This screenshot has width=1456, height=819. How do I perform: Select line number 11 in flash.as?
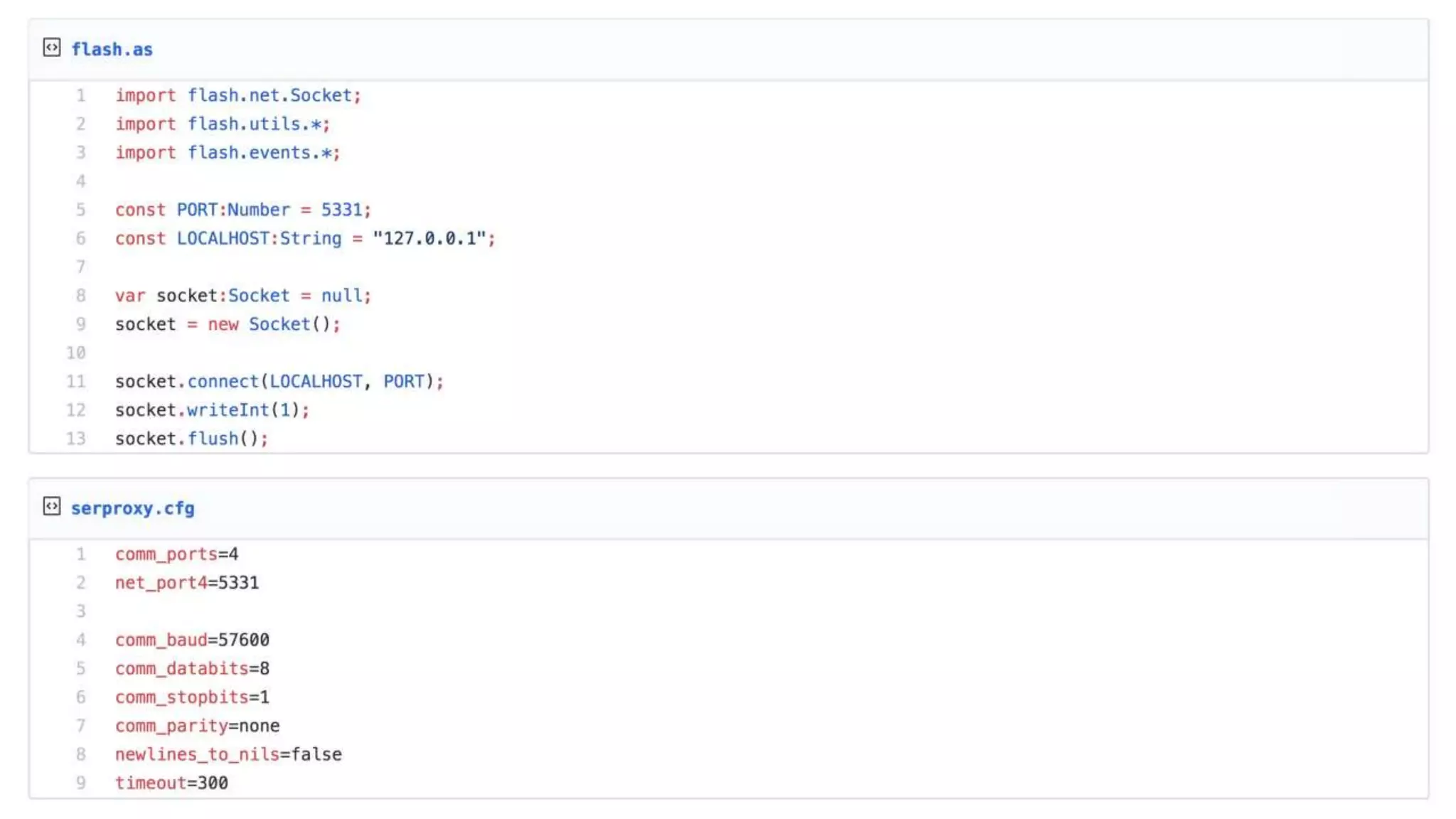(x=76, y=382)
